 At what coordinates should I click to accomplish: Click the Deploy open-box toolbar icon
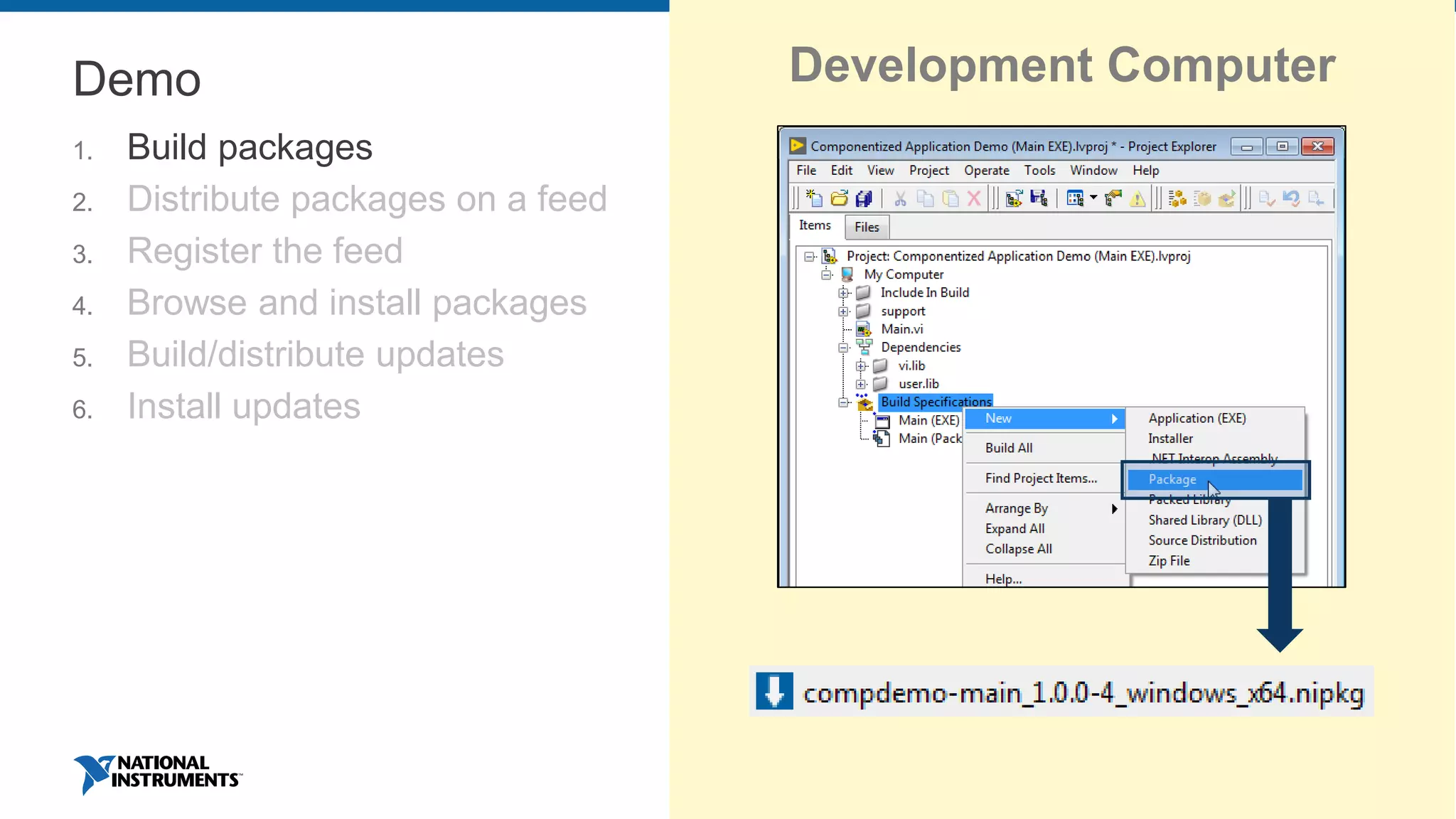(1226, 198)
